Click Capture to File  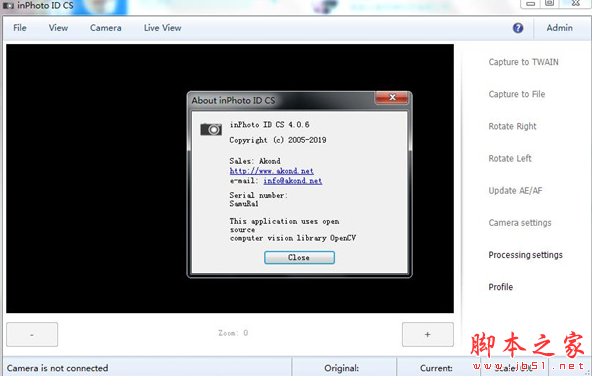click(x=516, y=94)
